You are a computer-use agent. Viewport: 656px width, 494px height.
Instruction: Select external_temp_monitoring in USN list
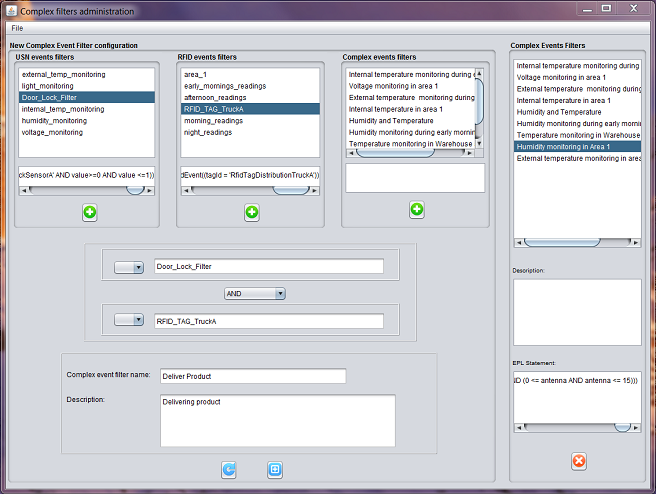click(87, 74)
